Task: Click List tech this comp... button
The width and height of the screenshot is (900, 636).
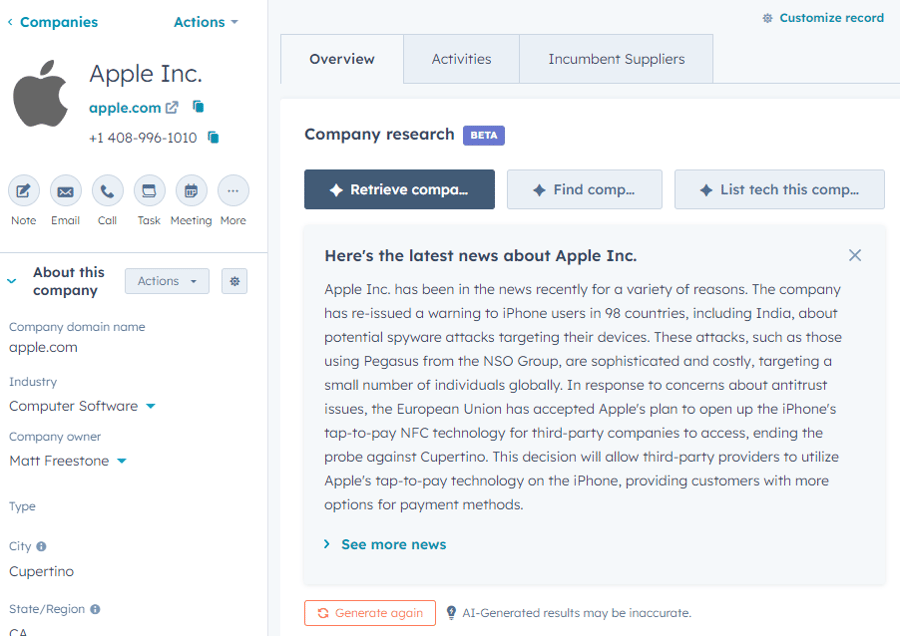Action: click(779, 189)
